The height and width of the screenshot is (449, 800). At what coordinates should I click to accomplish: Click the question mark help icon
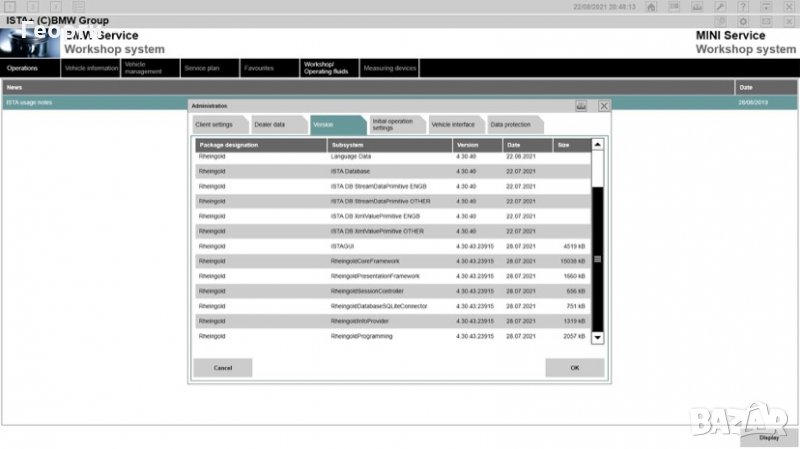coord(742,7)
